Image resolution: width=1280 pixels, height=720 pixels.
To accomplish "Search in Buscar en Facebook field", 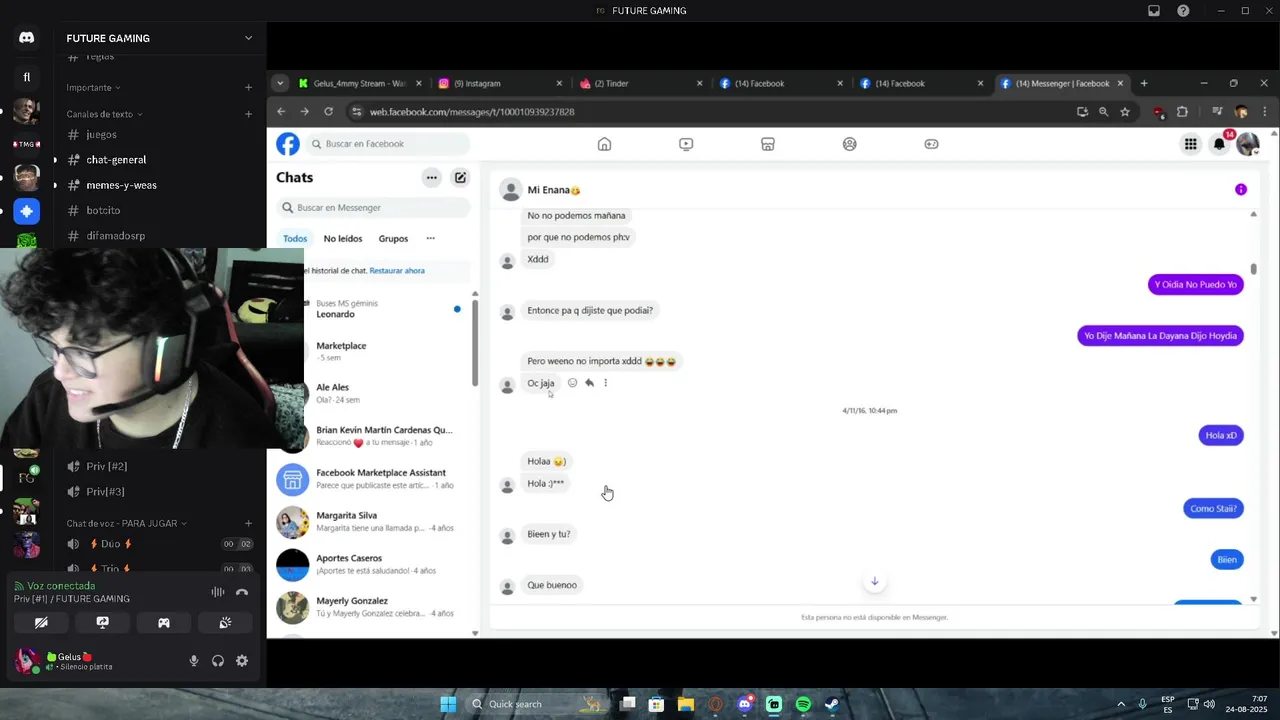I will [x=387, y=144].
